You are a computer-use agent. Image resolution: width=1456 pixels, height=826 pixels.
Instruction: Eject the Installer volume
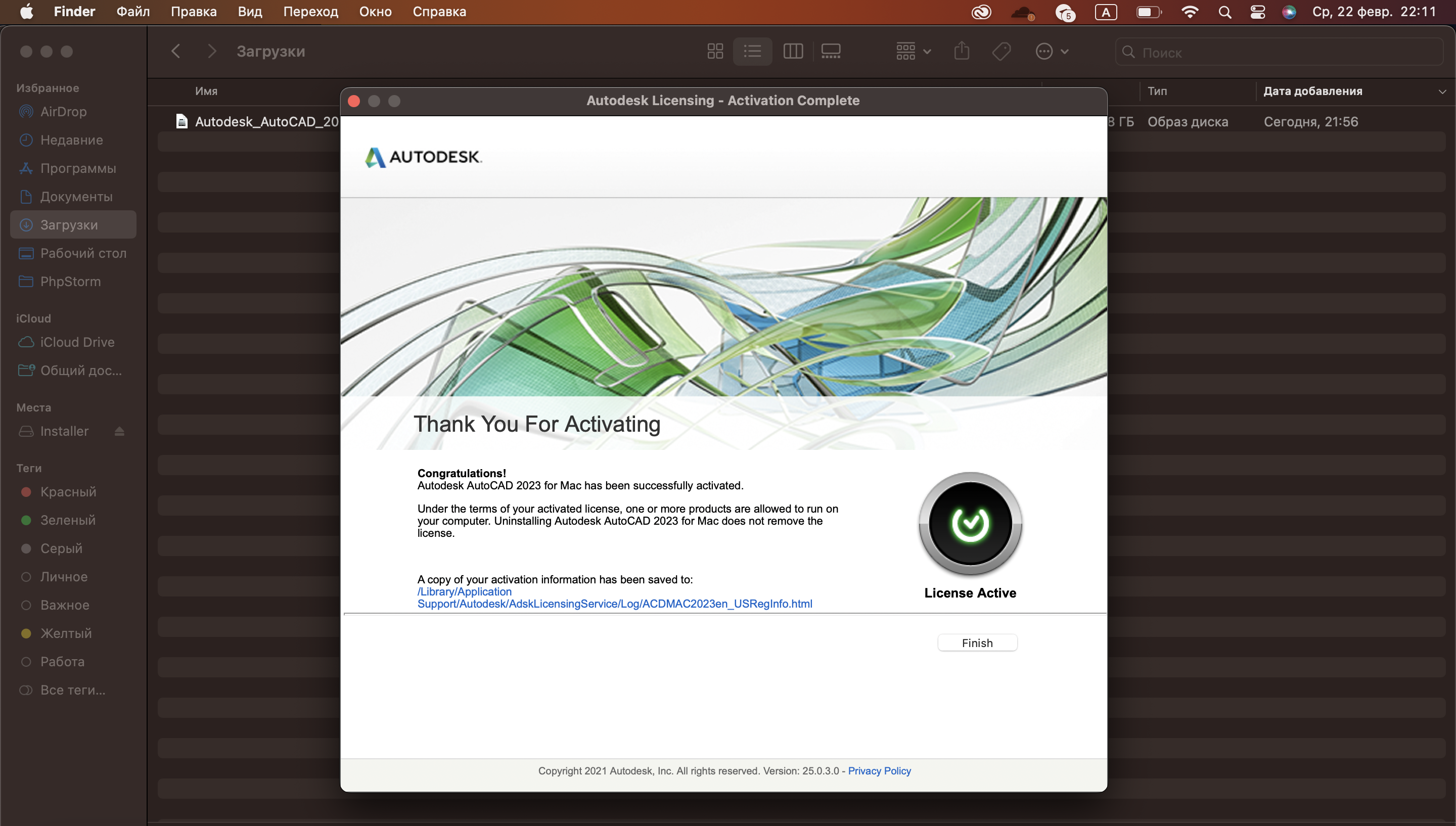pyautogui.click(x=119, y=432)
